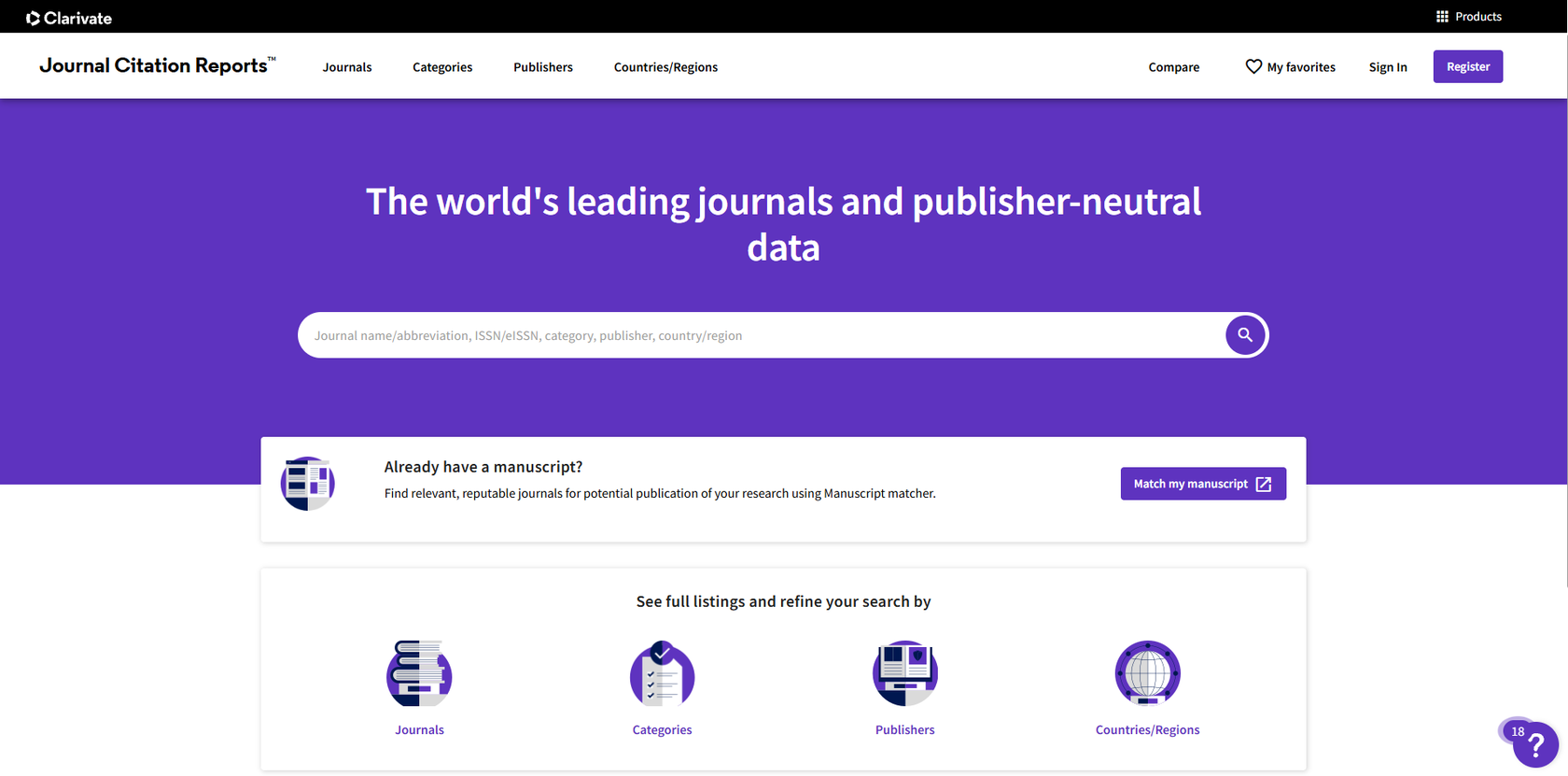Click the My favorites heart icon
This screenshot has width=1568, height=776.
click(1253, 66)
